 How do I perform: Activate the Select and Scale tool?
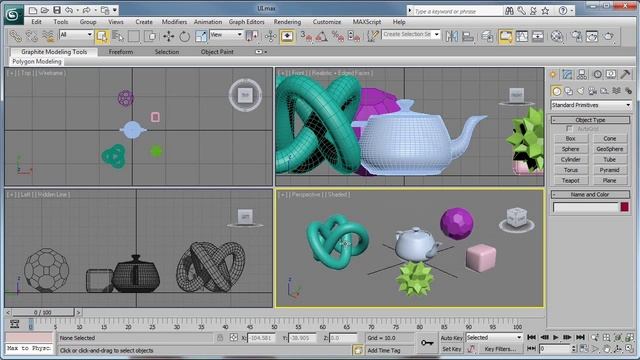(x=201, y=36)
